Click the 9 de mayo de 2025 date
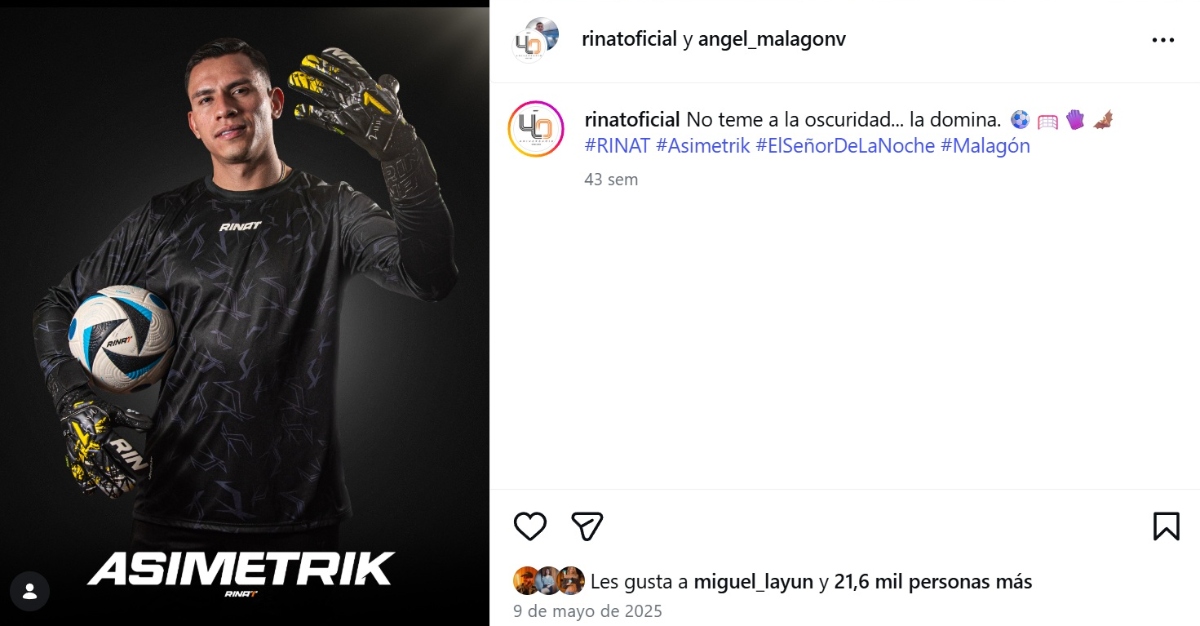Viewport: 1200px width, 626px height. click(587, 611)
